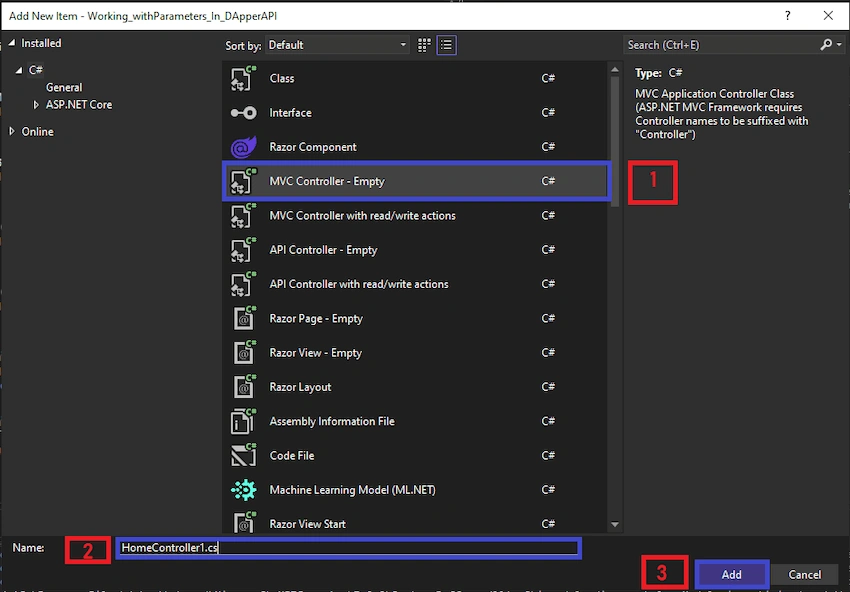
Task: Click MVC Controller with read/write actions icon
Action: tap(243, 215)
